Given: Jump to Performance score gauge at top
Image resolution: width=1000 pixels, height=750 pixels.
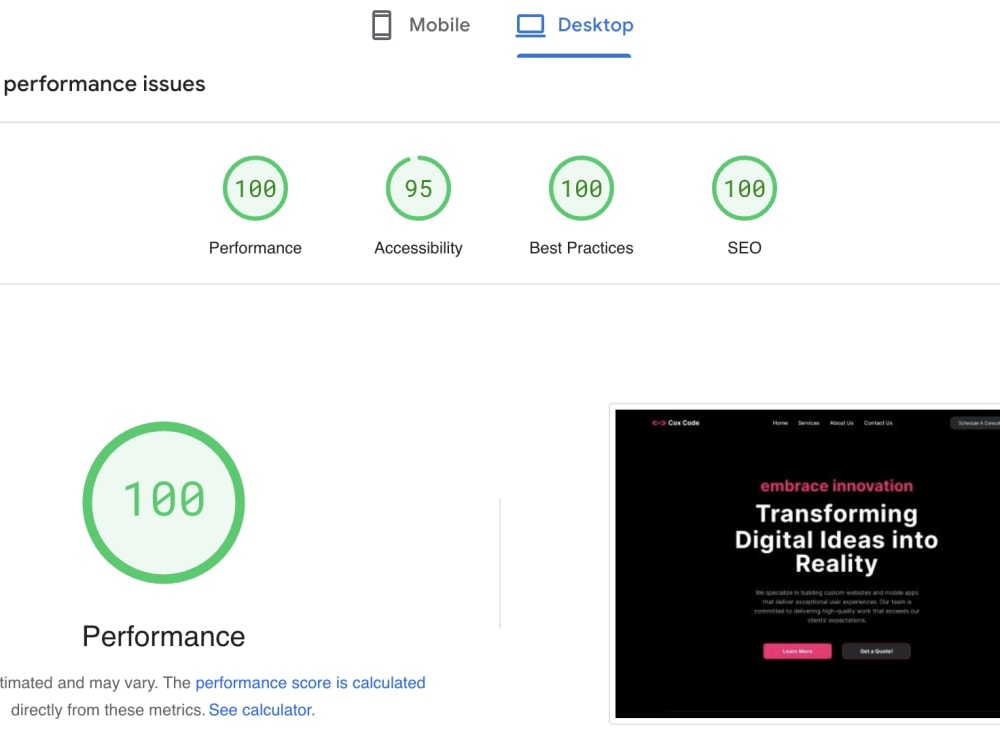Looking at the screenshot, I should [x=255, y=188].
